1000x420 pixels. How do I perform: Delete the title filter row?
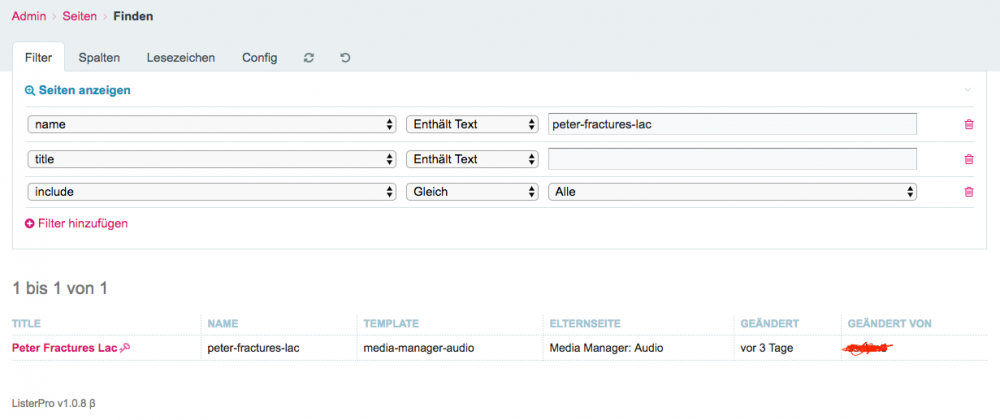click(968, 159)
